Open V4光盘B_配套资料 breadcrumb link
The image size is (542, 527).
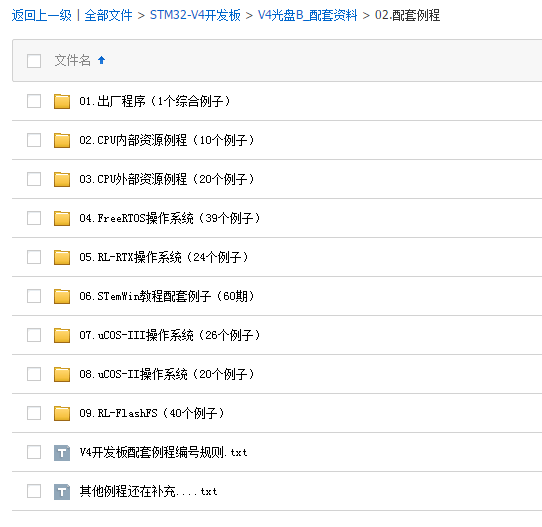(x=307, y=15)
